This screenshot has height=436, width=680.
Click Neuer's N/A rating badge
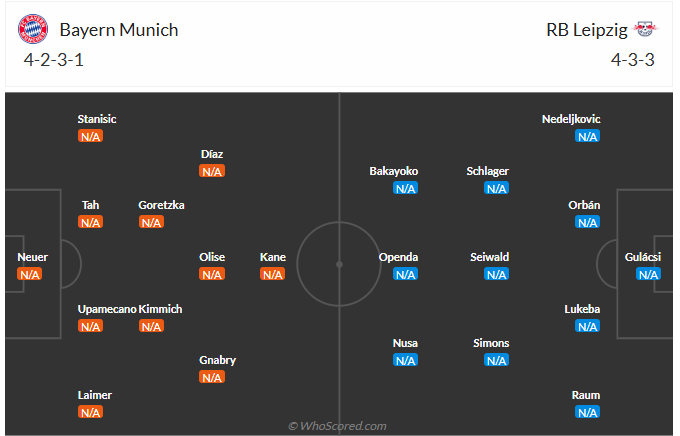[30, 274]
